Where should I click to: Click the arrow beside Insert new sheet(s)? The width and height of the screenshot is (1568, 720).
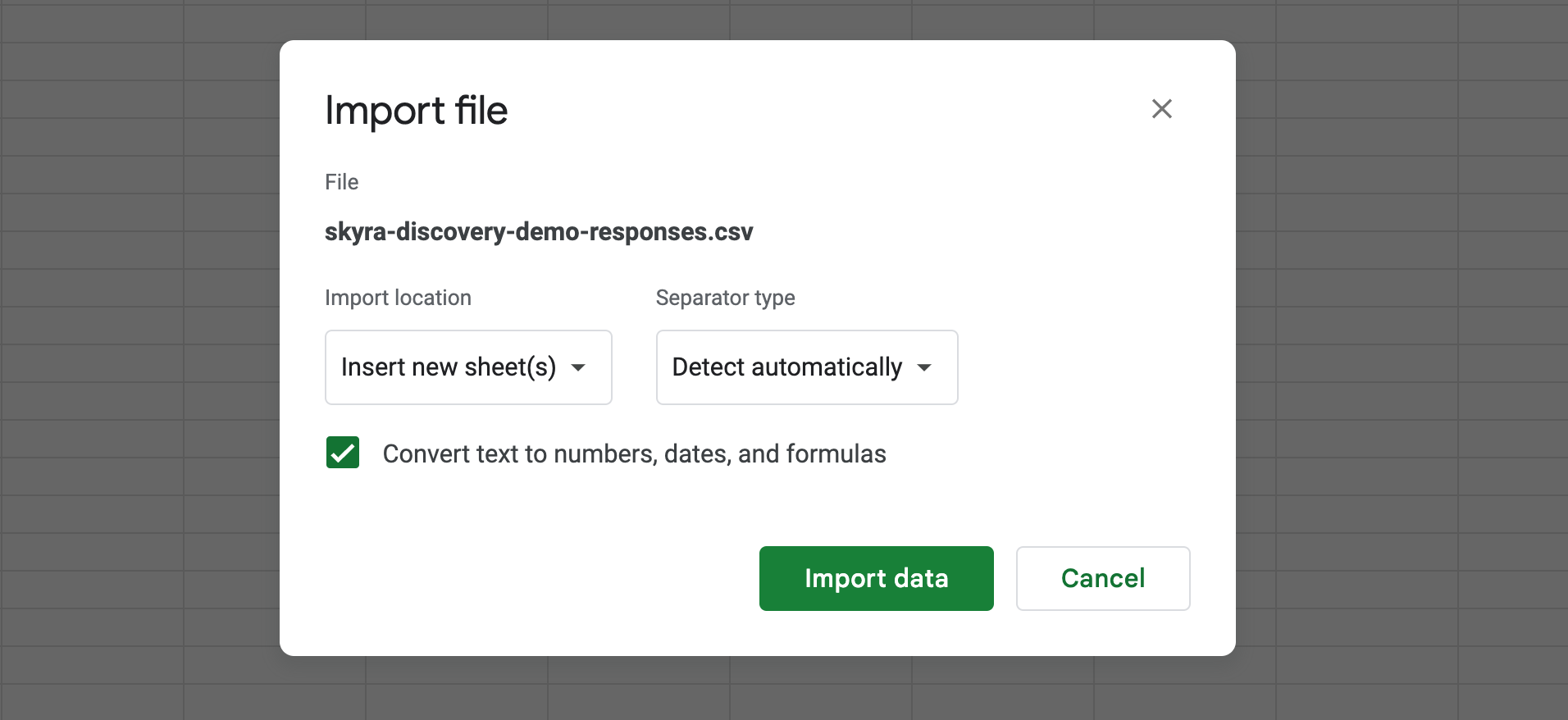(x=578, y=367)
